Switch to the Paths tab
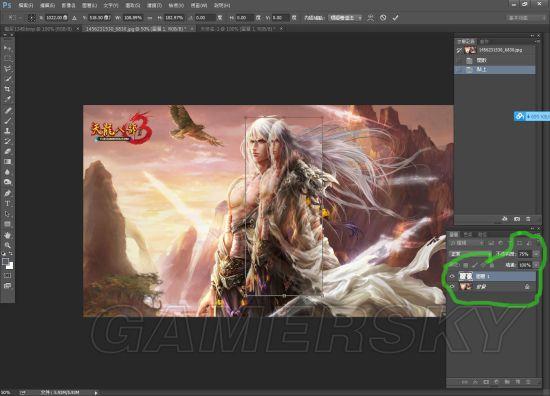This screenshot has height=396, width=550. point(482,234)
